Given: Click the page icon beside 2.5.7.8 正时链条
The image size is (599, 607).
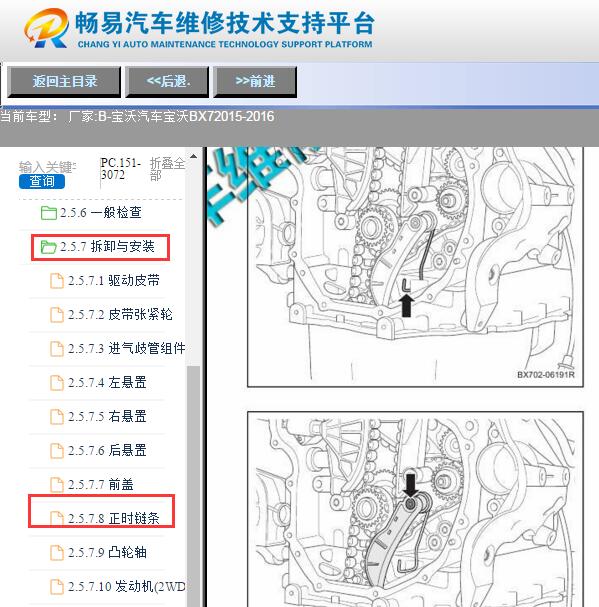Looking at the screenshot, I should click(x=57, y=518).
